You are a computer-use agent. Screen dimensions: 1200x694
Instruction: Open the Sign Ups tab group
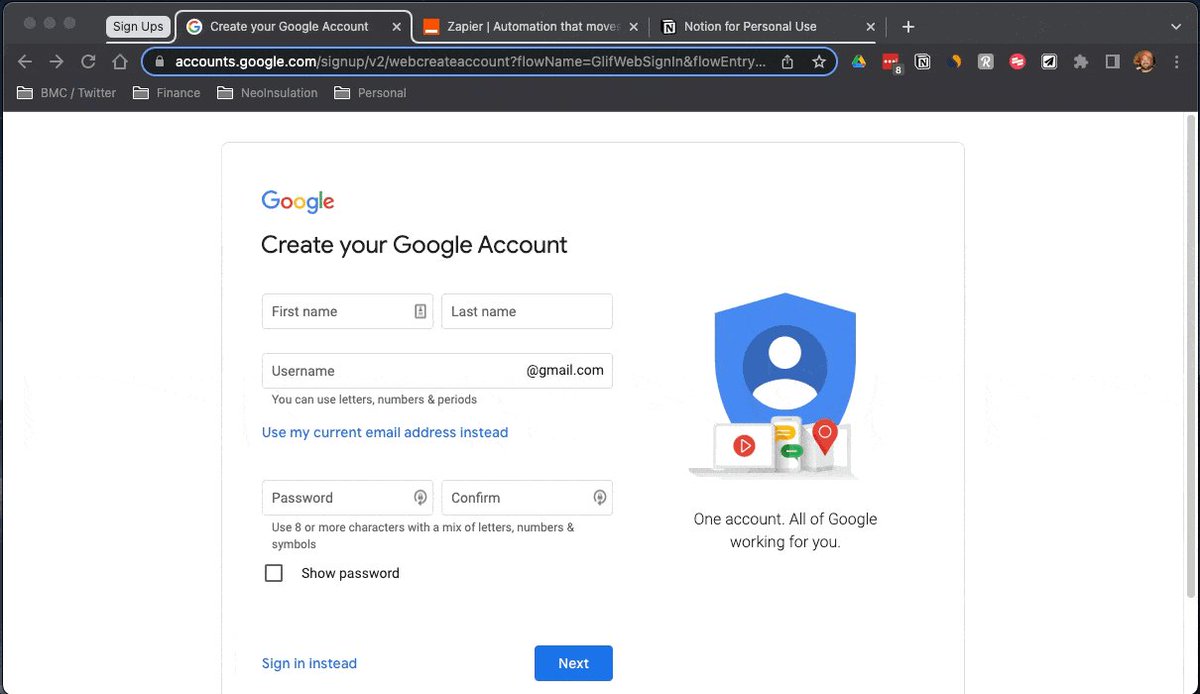pos(138,27)
